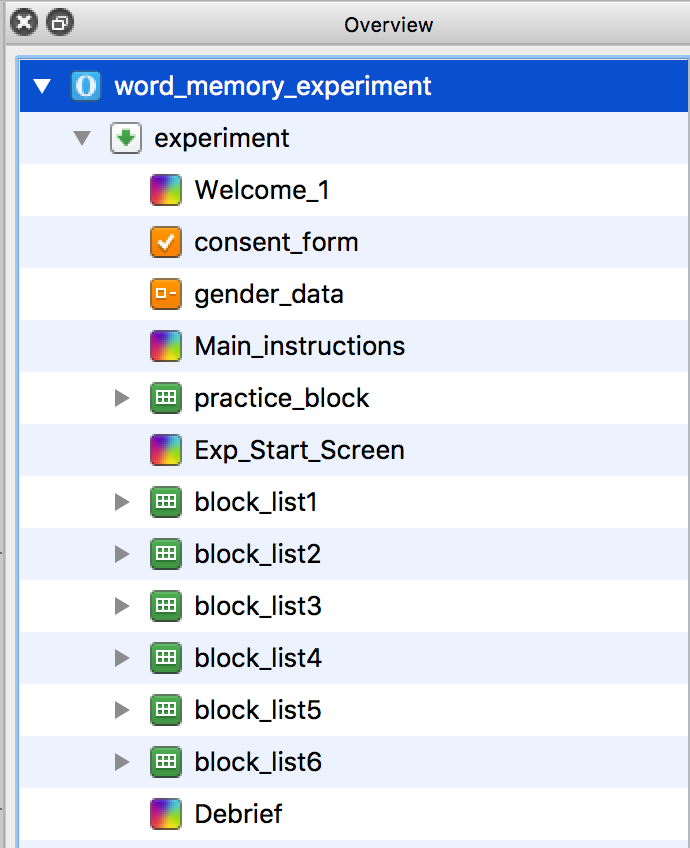Expand the block_list6 loop
690x848 pixels.
(x=122, y=762)
